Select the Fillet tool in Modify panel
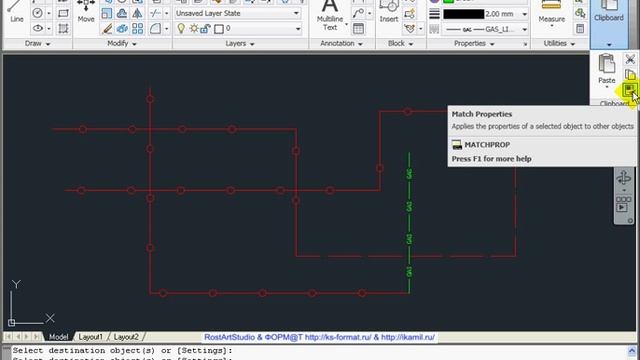 pyautogui.click(x=155, y=28)
